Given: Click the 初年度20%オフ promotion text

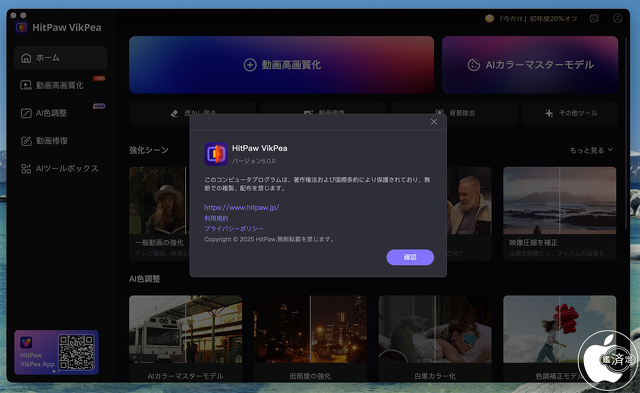Looking at the screenshot, I should (538, 18).
